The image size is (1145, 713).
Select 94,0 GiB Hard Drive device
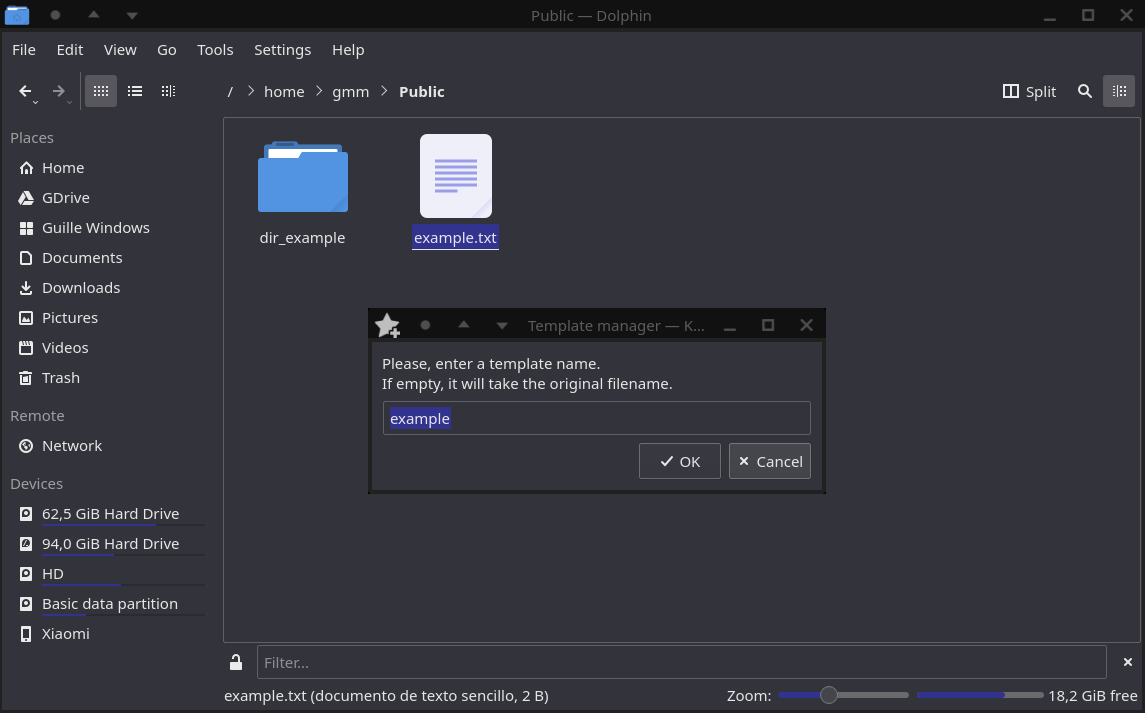click(110, 544)
